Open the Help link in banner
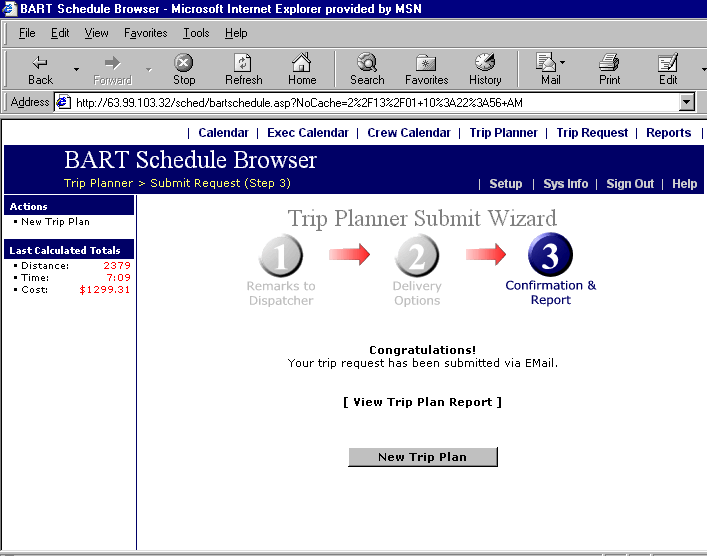Viewport: 707px width, 556px height. point(684,184)
